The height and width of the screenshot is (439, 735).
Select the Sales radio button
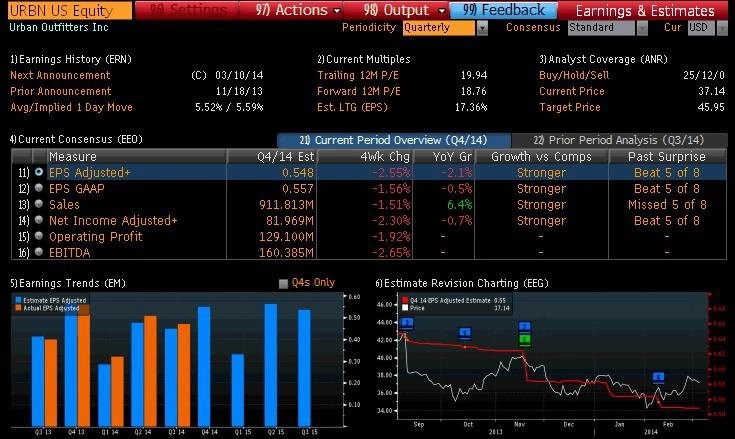coord(39,204)
